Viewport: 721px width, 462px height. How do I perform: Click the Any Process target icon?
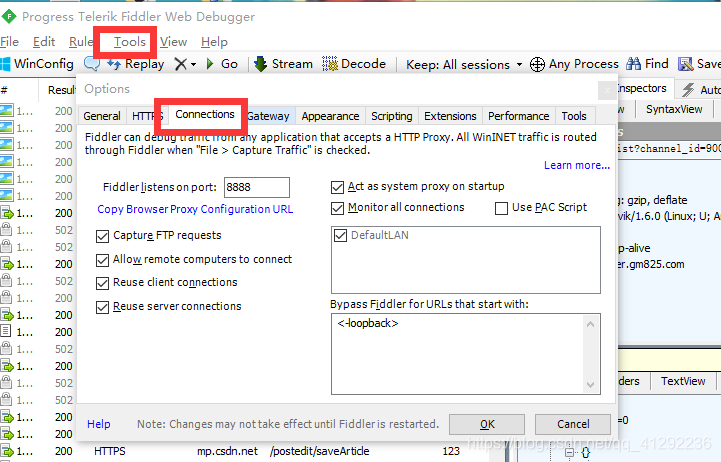537,64
